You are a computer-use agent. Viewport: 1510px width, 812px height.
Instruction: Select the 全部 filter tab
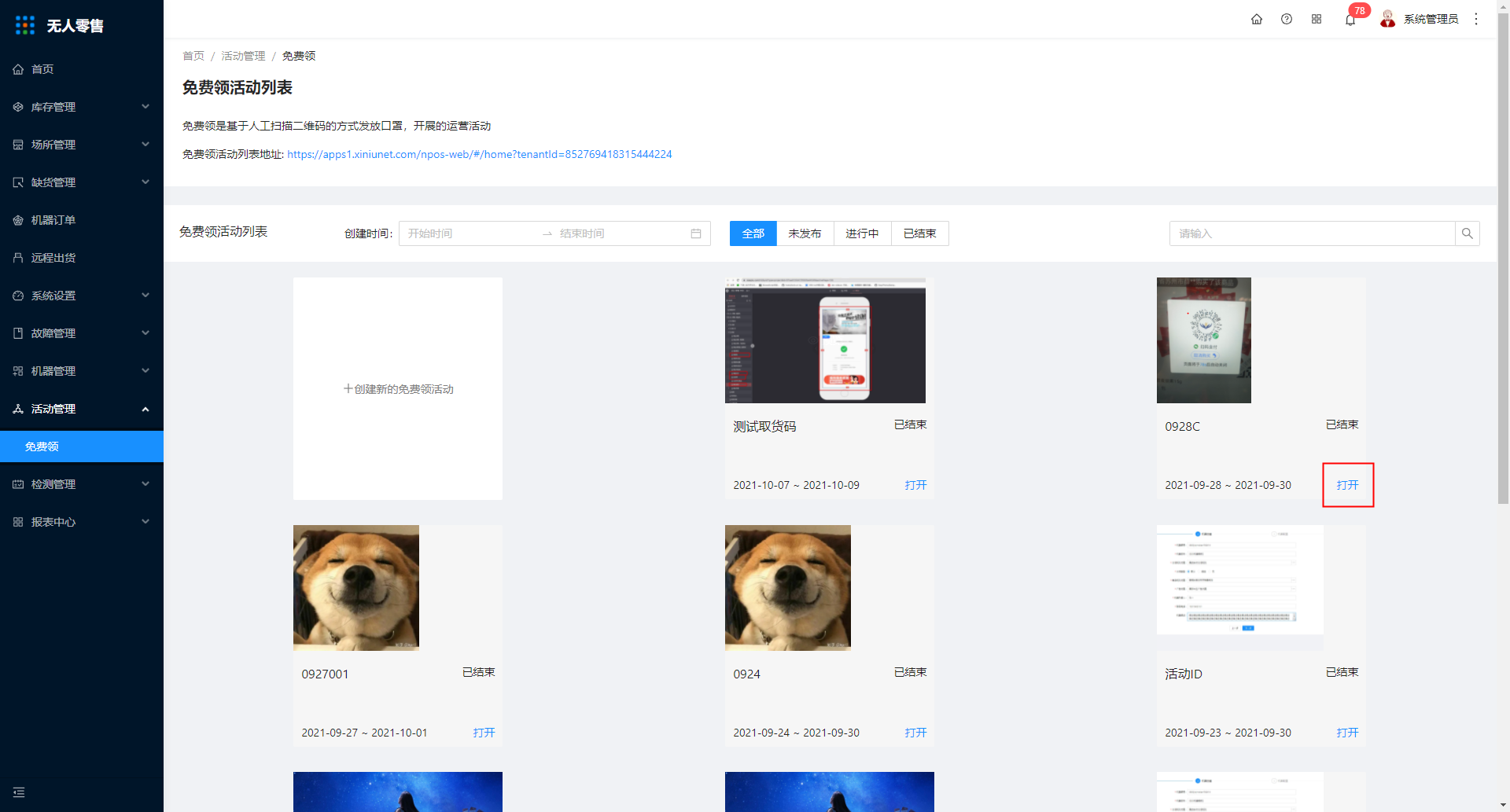point(753,233)
